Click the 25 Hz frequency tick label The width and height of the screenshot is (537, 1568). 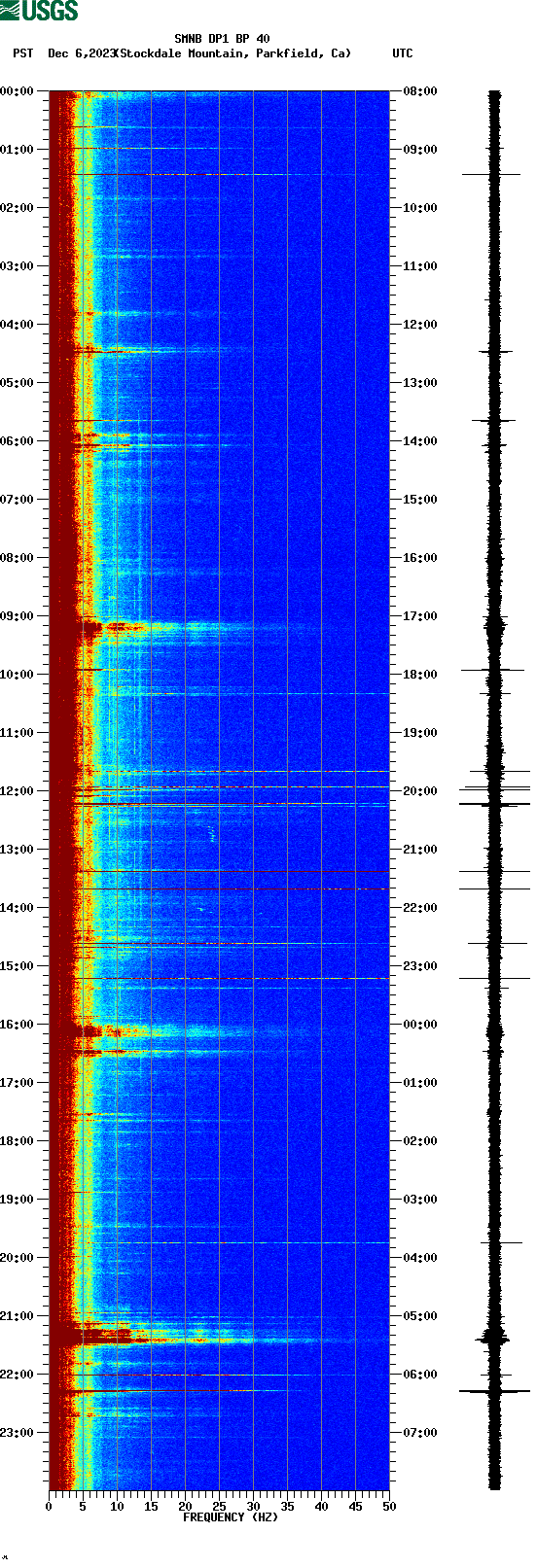[219, 1507]
